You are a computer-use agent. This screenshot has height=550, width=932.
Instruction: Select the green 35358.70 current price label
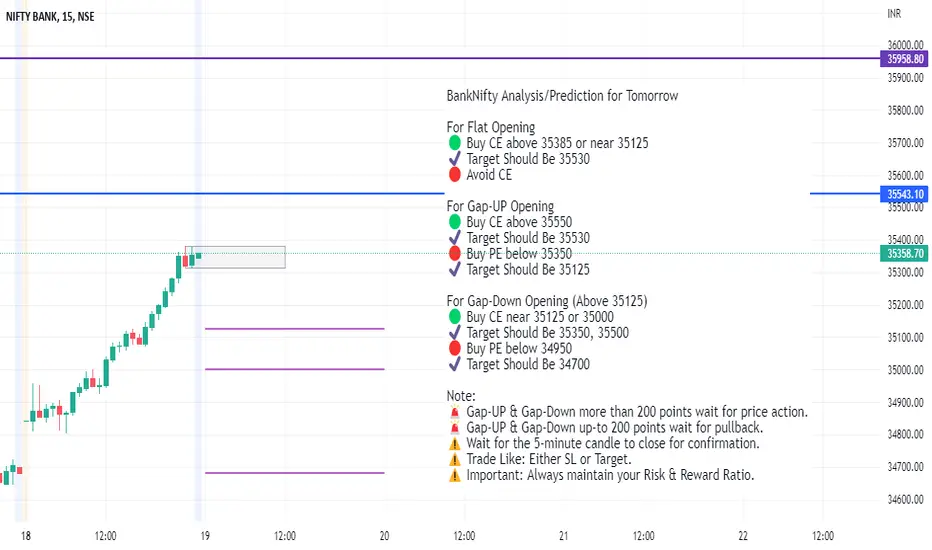click(x=904, y=254)
